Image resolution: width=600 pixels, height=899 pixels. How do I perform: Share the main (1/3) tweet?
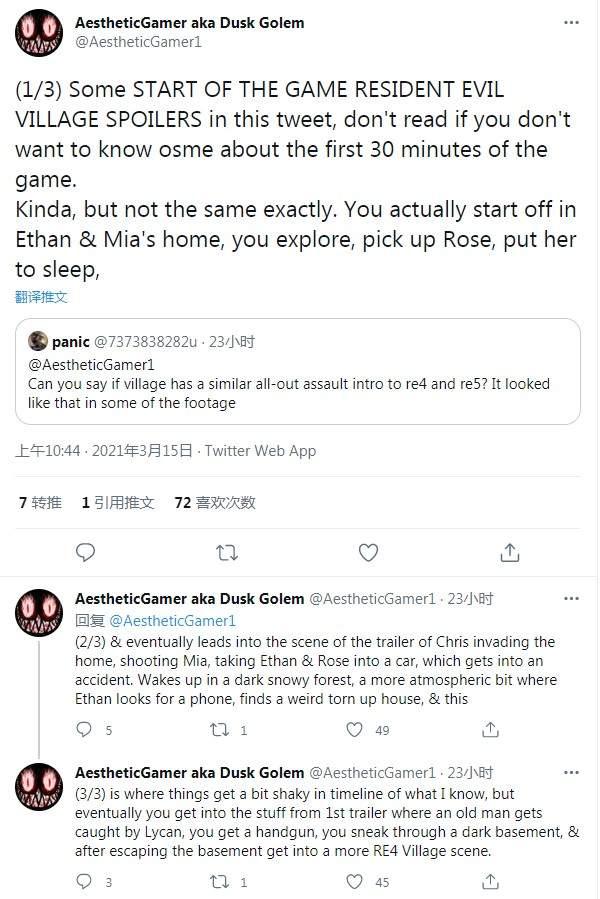(x=509, y=552)
